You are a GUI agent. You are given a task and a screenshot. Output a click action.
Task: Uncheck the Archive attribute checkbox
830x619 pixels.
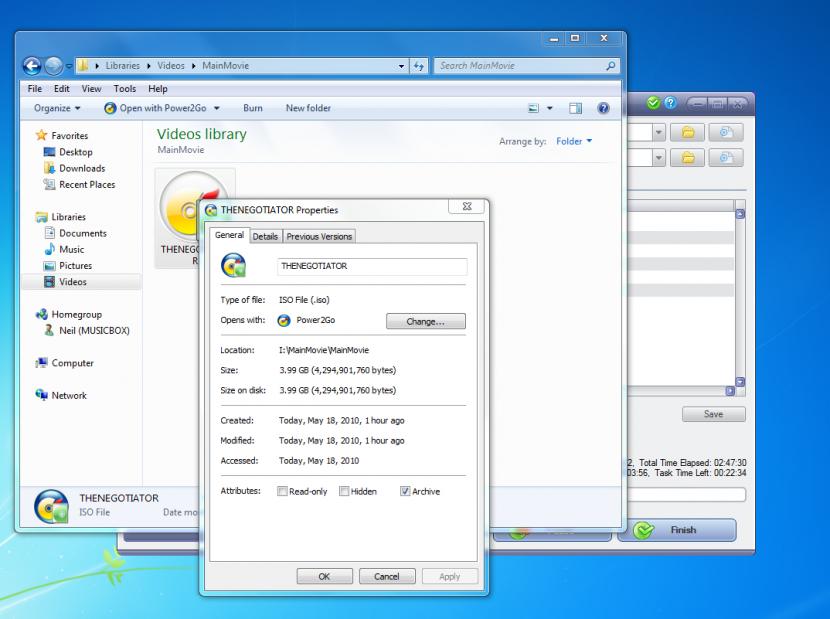405,491
